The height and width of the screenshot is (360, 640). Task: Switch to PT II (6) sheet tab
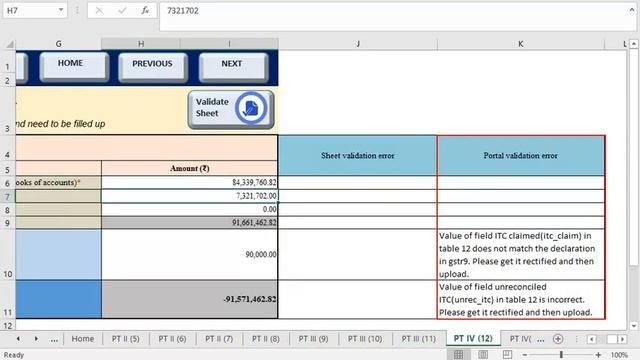click(172, 339)
